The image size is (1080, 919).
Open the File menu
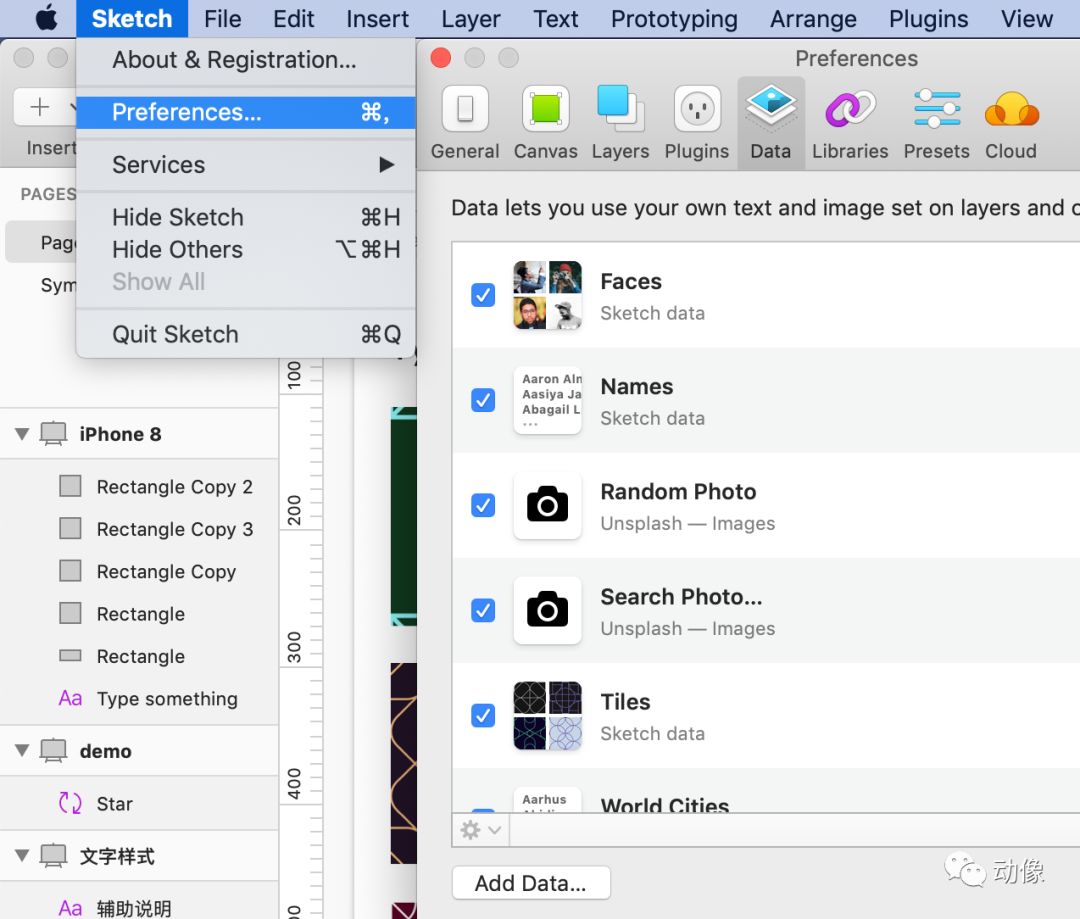(222, 19)
